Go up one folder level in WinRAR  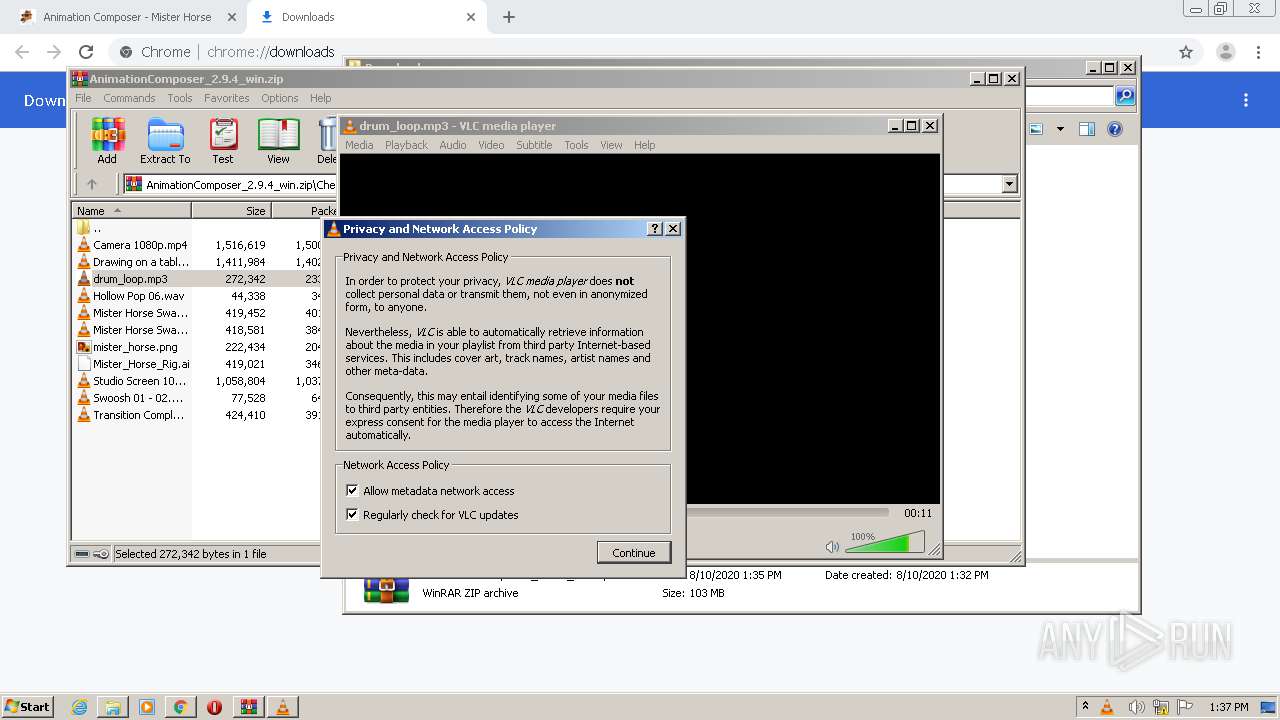(92, 184)
